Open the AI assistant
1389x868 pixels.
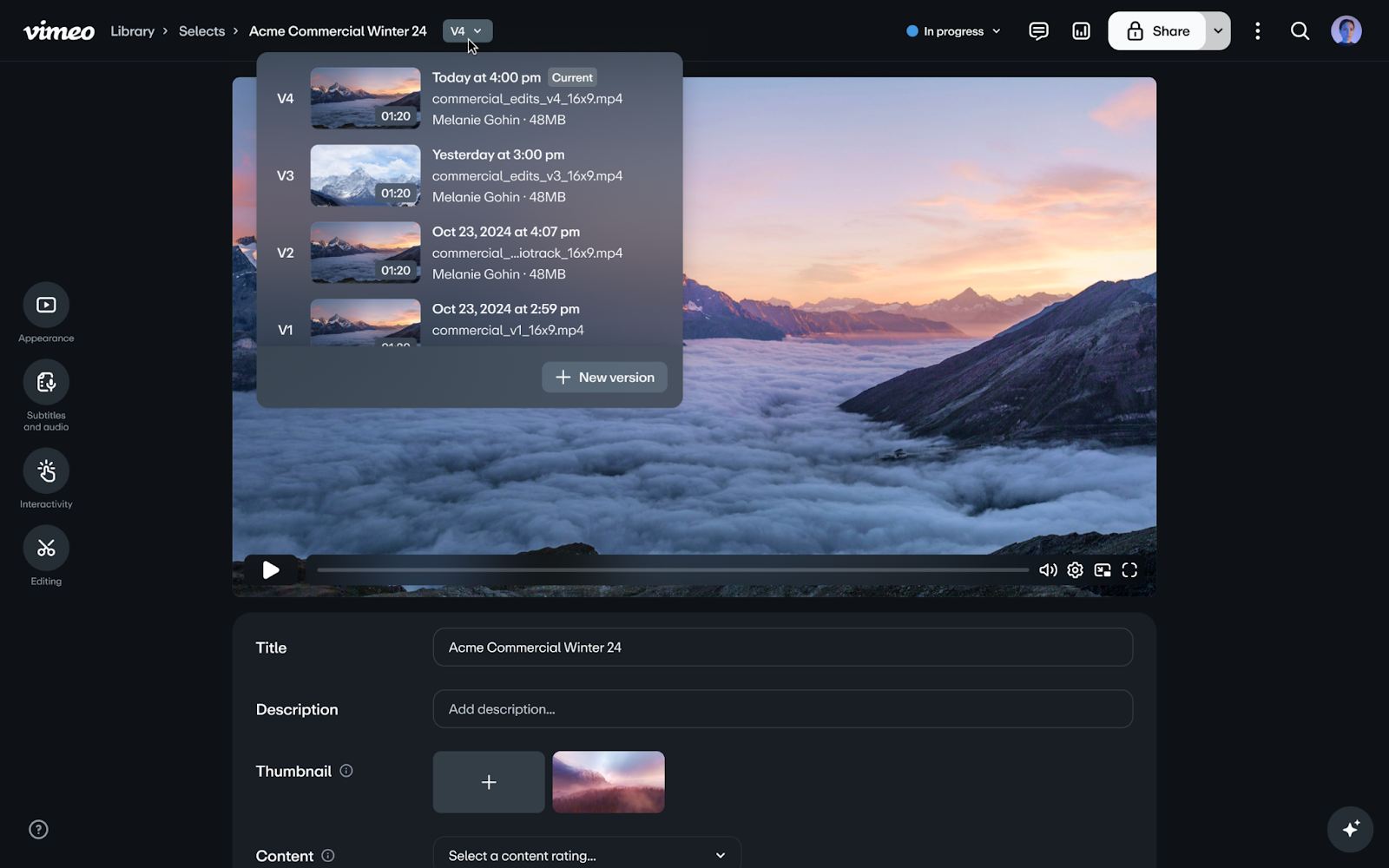[x=1348, y=829]
